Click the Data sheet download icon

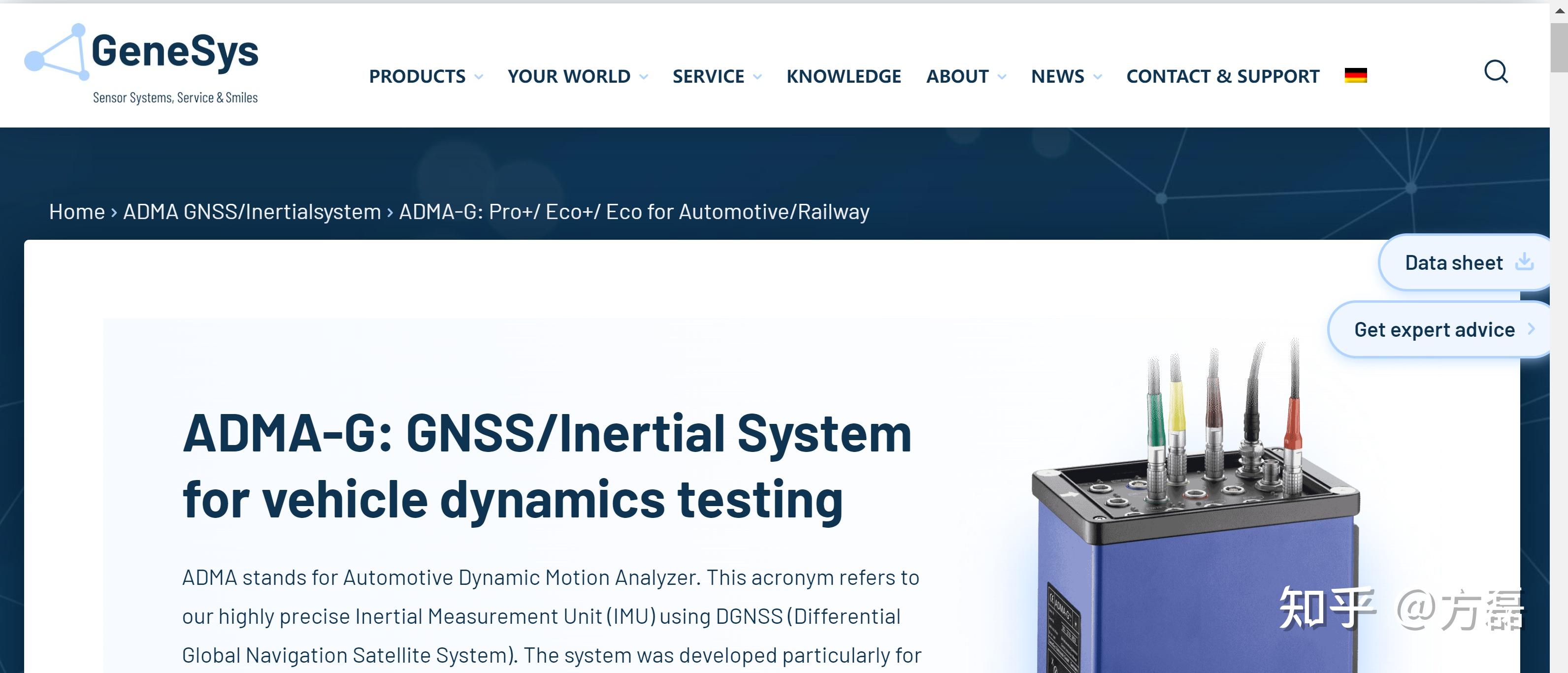tap(1524, 262)
